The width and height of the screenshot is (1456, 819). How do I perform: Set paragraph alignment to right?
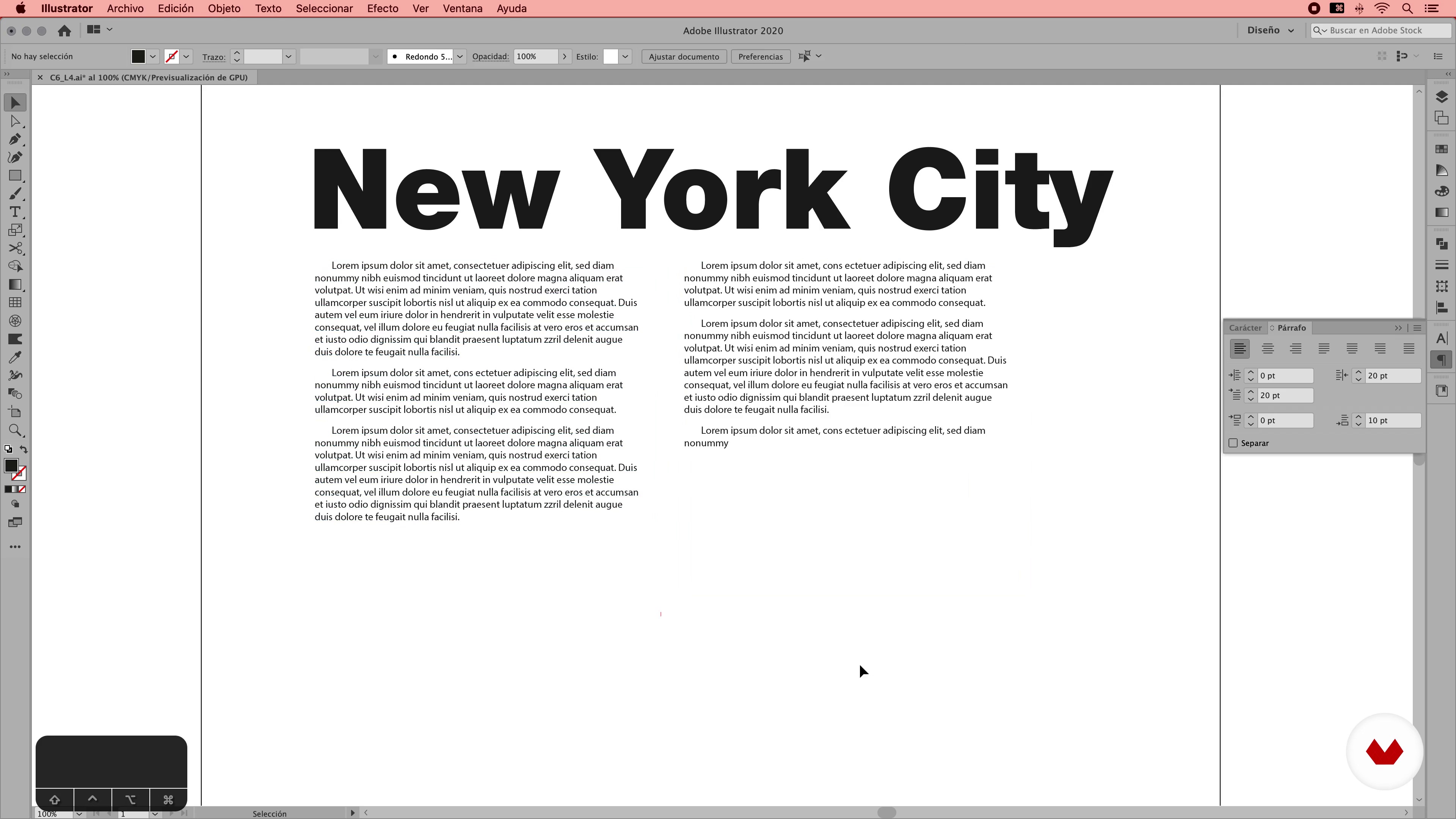point(1296,349)
